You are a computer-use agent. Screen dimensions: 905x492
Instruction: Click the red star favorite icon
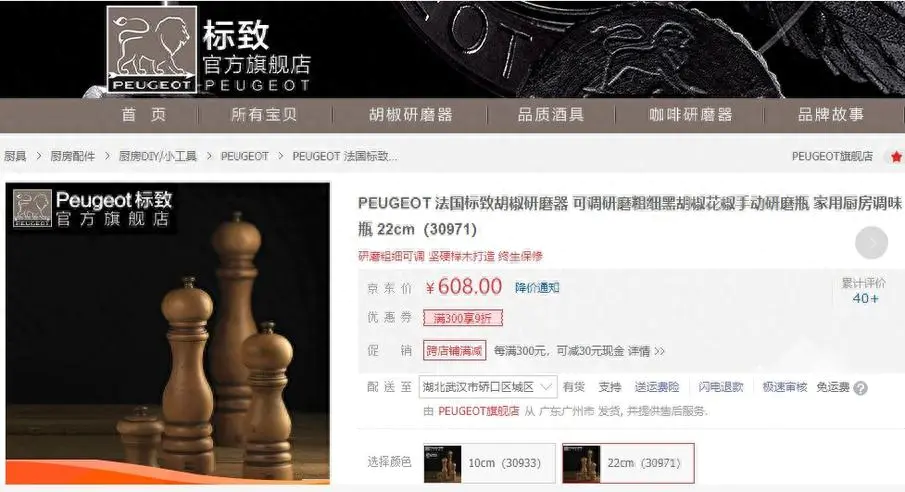(896, 156)
